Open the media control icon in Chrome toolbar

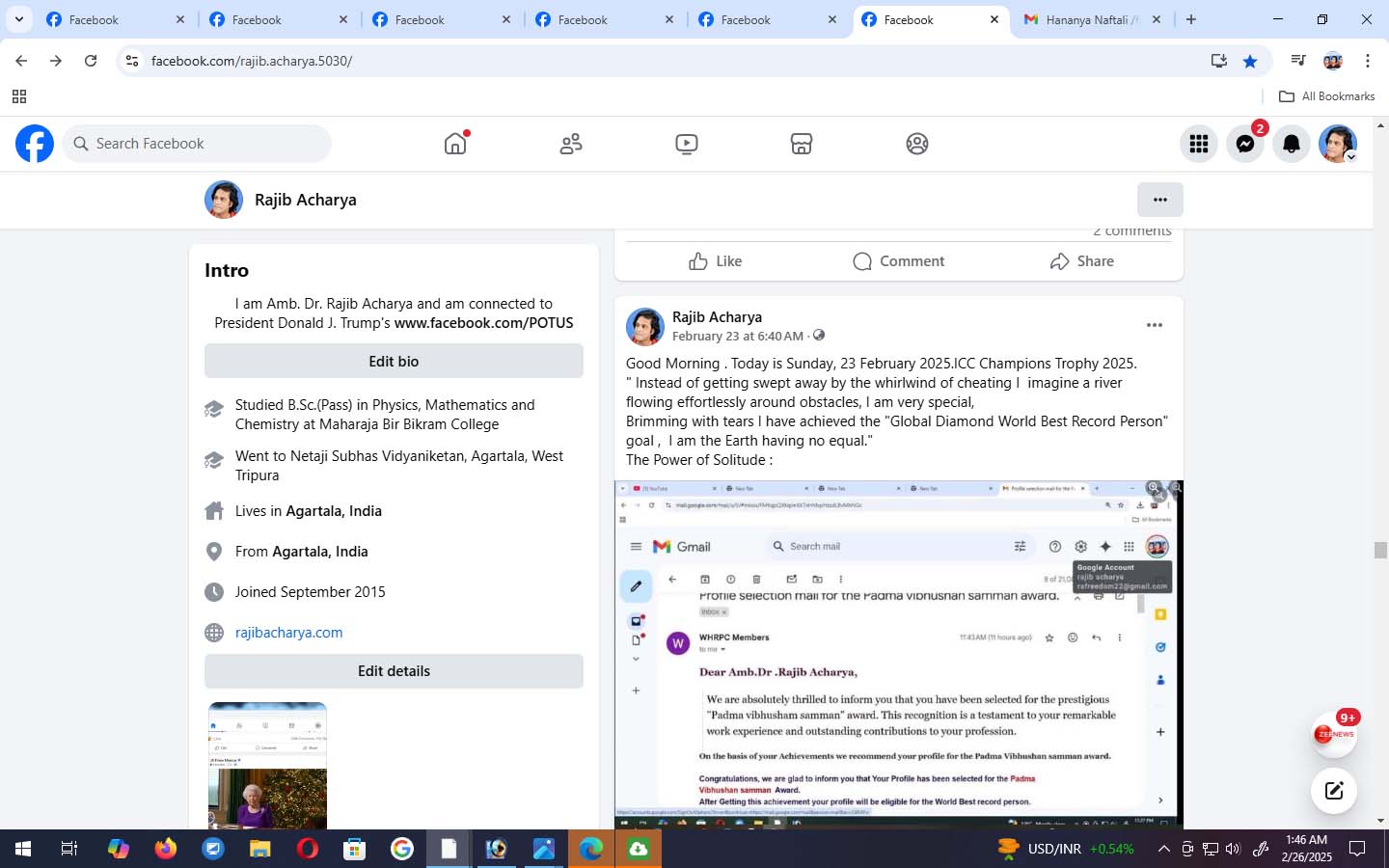[1298, 61]
